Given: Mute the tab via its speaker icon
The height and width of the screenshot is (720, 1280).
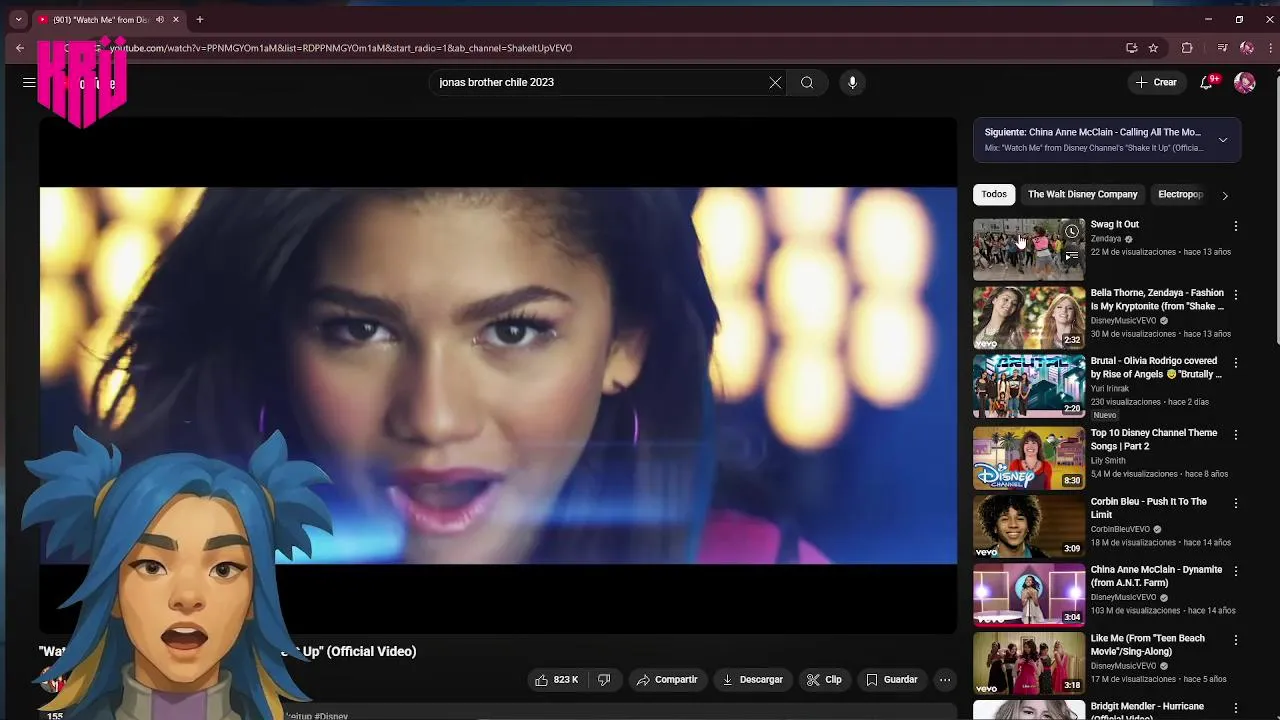Looking at the screenshot, I should (x=159, y=19).
